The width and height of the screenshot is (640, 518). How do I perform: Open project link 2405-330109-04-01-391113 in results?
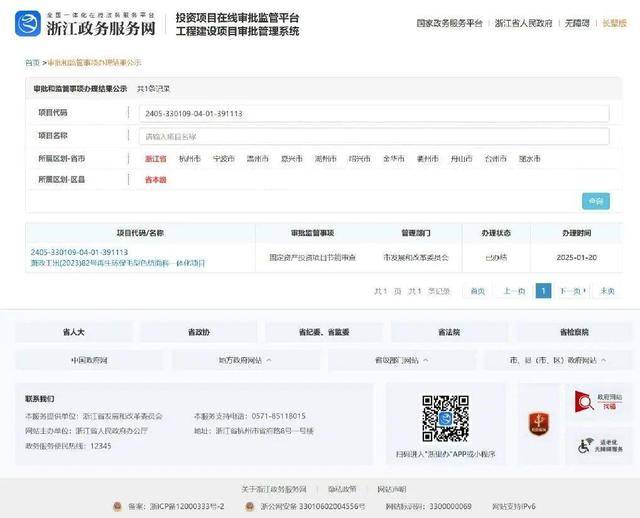click(x=79, y=252)
